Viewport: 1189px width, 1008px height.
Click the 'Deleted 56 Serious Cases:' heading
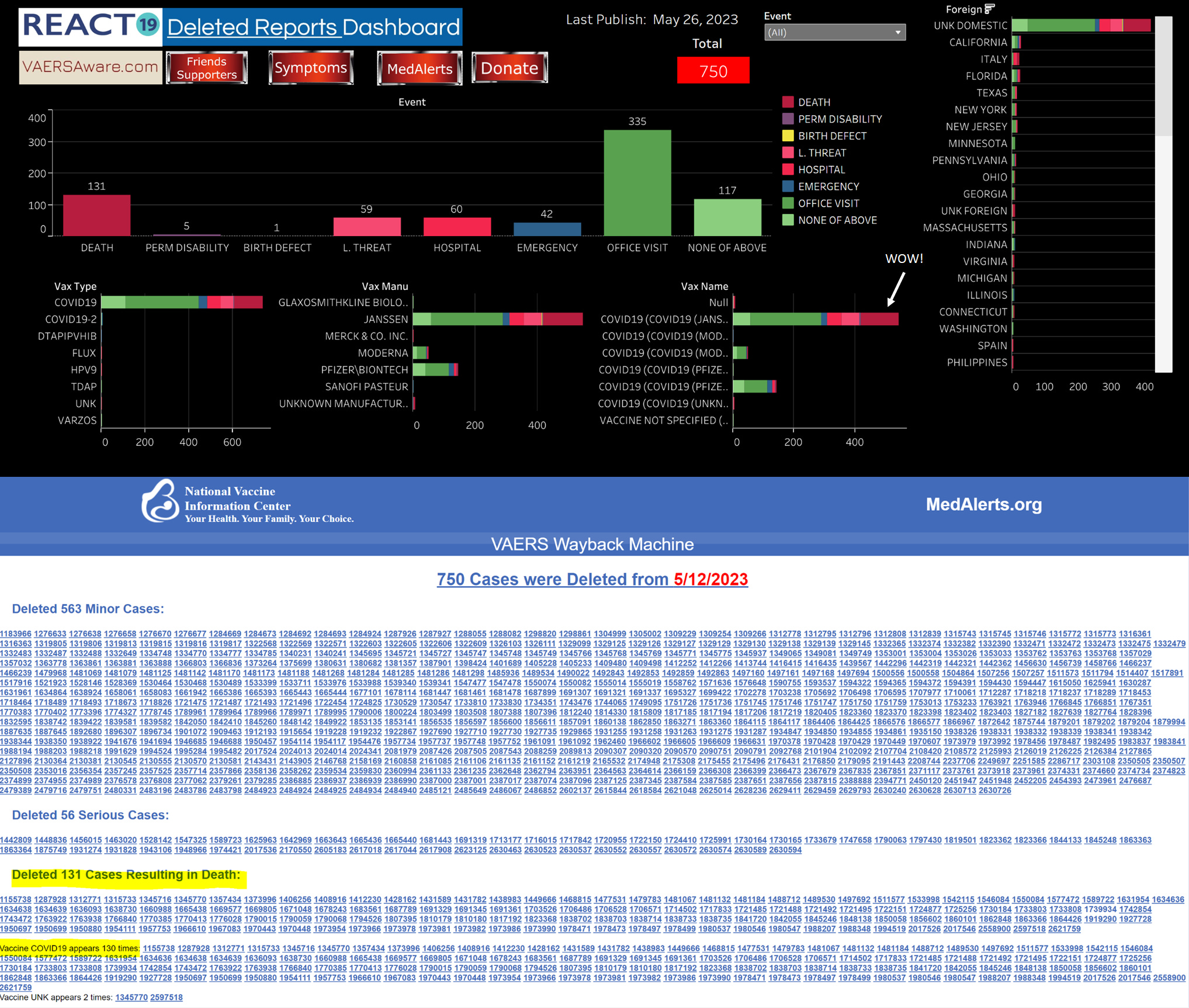(91, 815)
